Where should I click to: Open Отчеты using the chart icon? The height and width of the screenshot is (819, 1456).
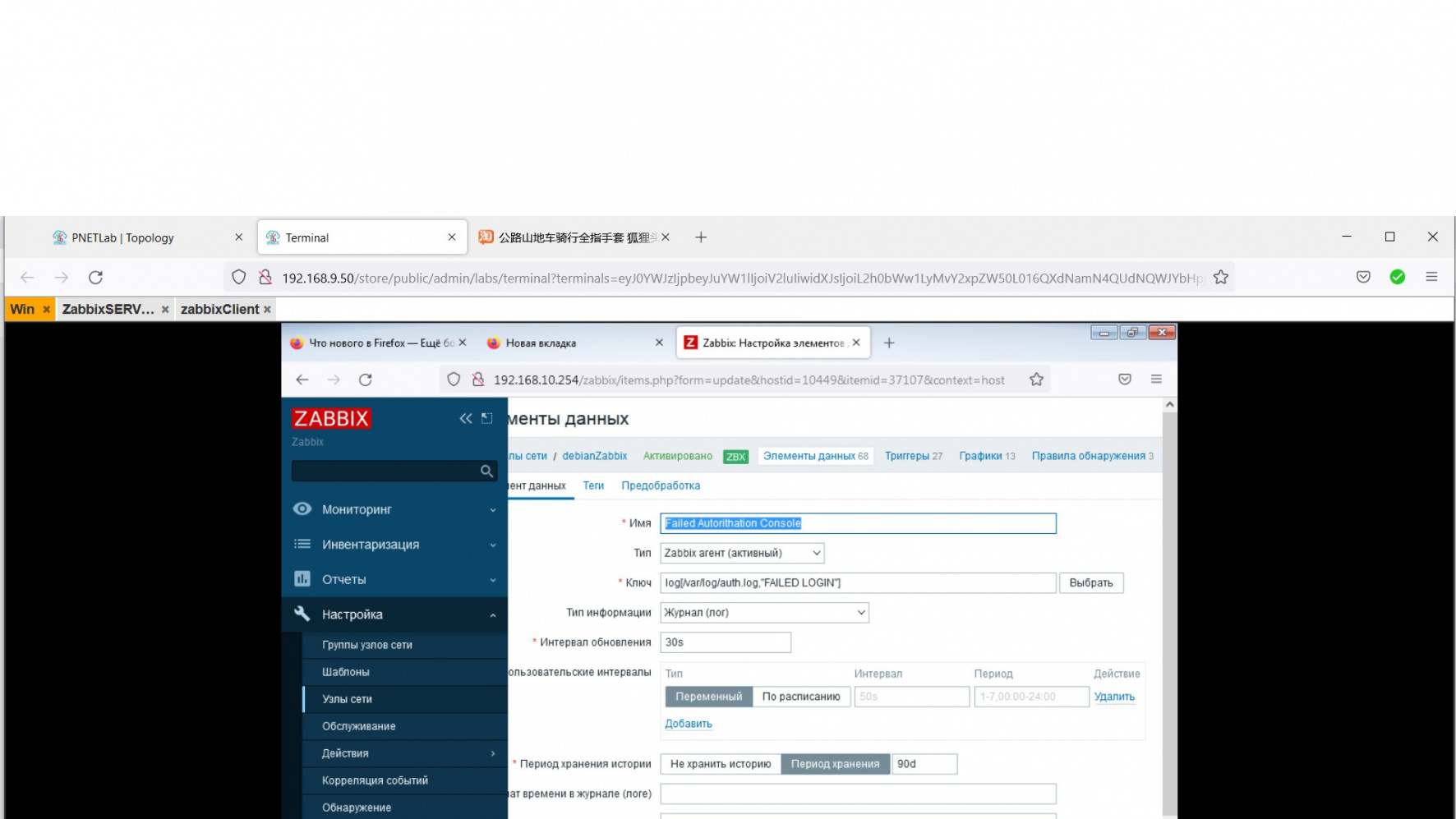point(301,579)
